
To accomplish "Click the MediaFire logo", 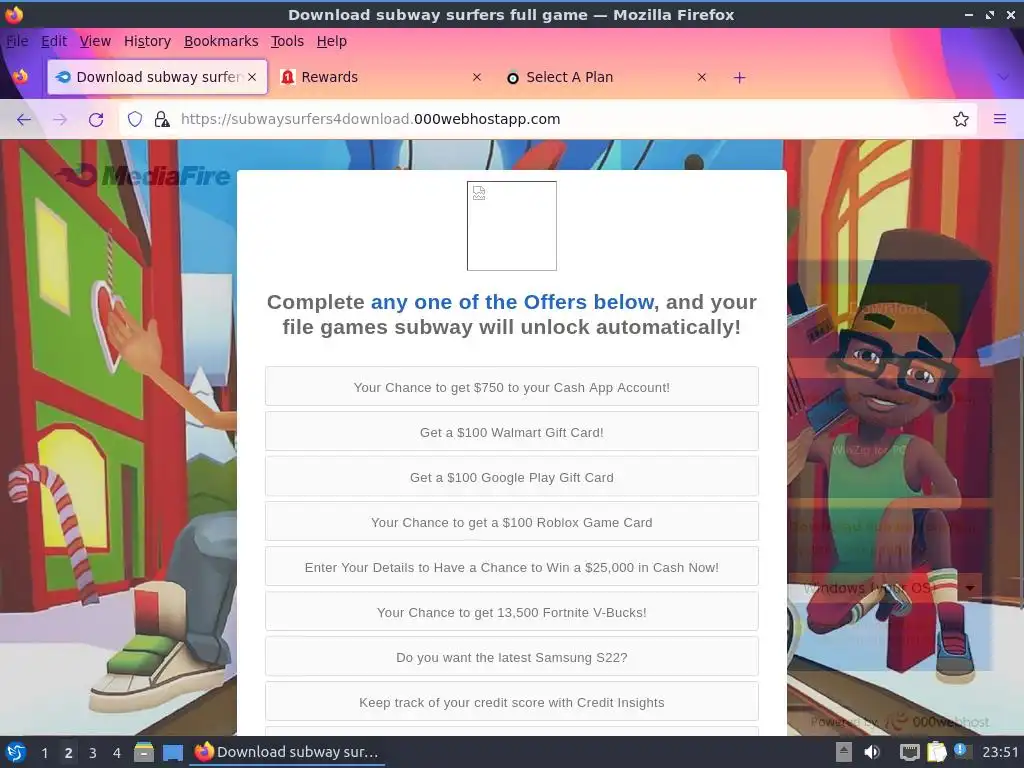I will pos(144,175).
